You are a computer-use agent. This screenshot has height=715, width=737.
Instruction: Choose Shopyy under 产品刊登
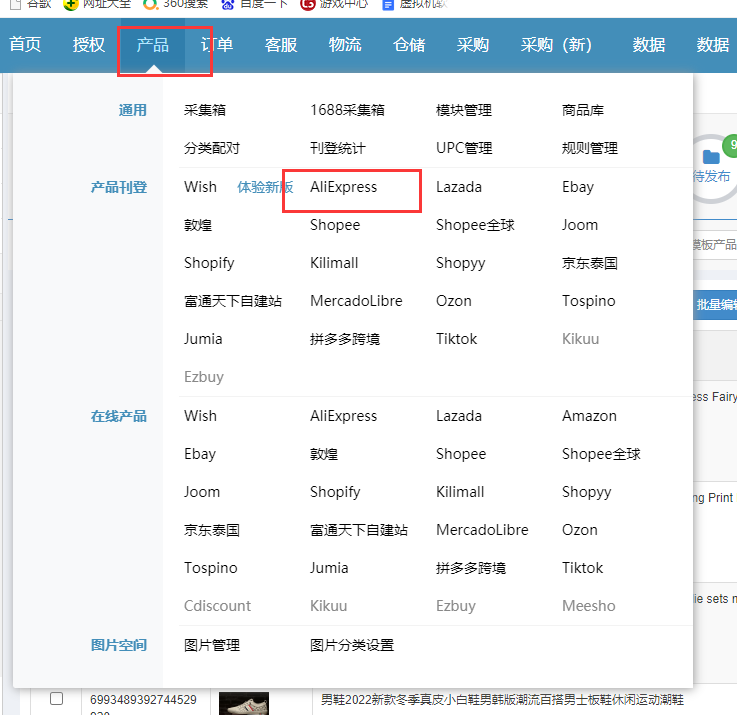pos(461,263)
